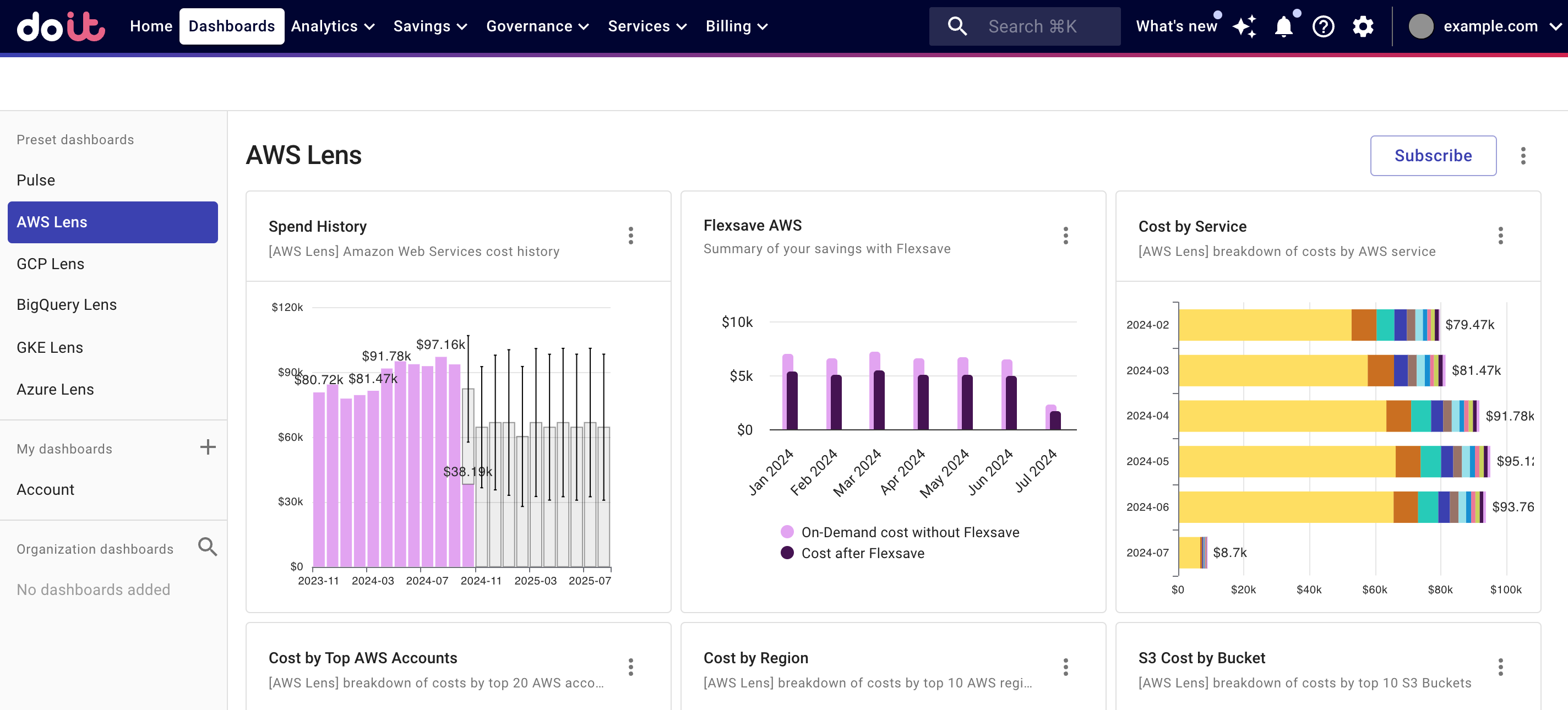Open Cost by Service widget menu
Image resolution: width=1568 pixels, height=710 pixels.
click(x=1500, y=236)
